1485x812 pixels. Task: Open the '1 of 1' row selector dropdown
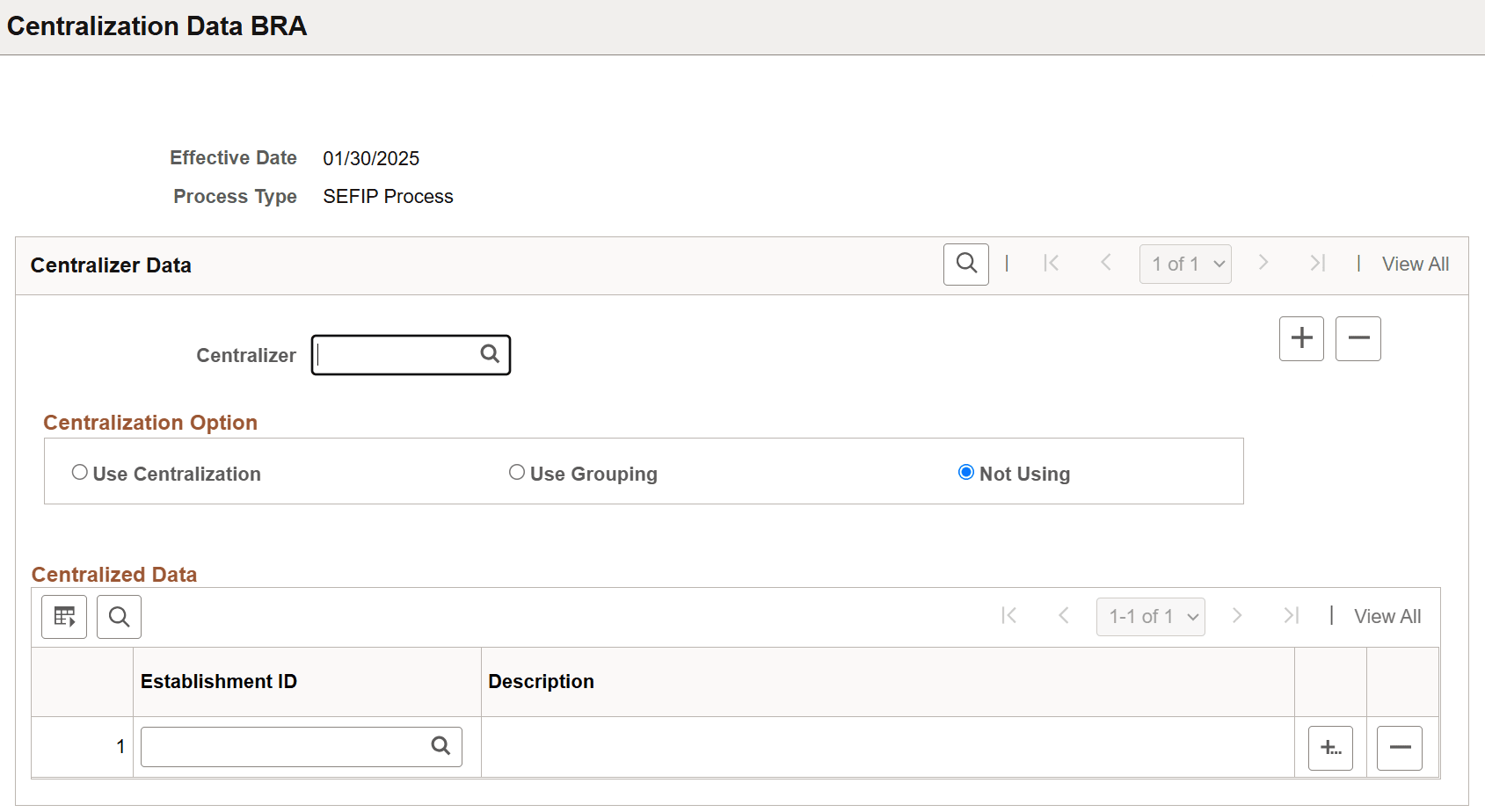(1185, 264)
